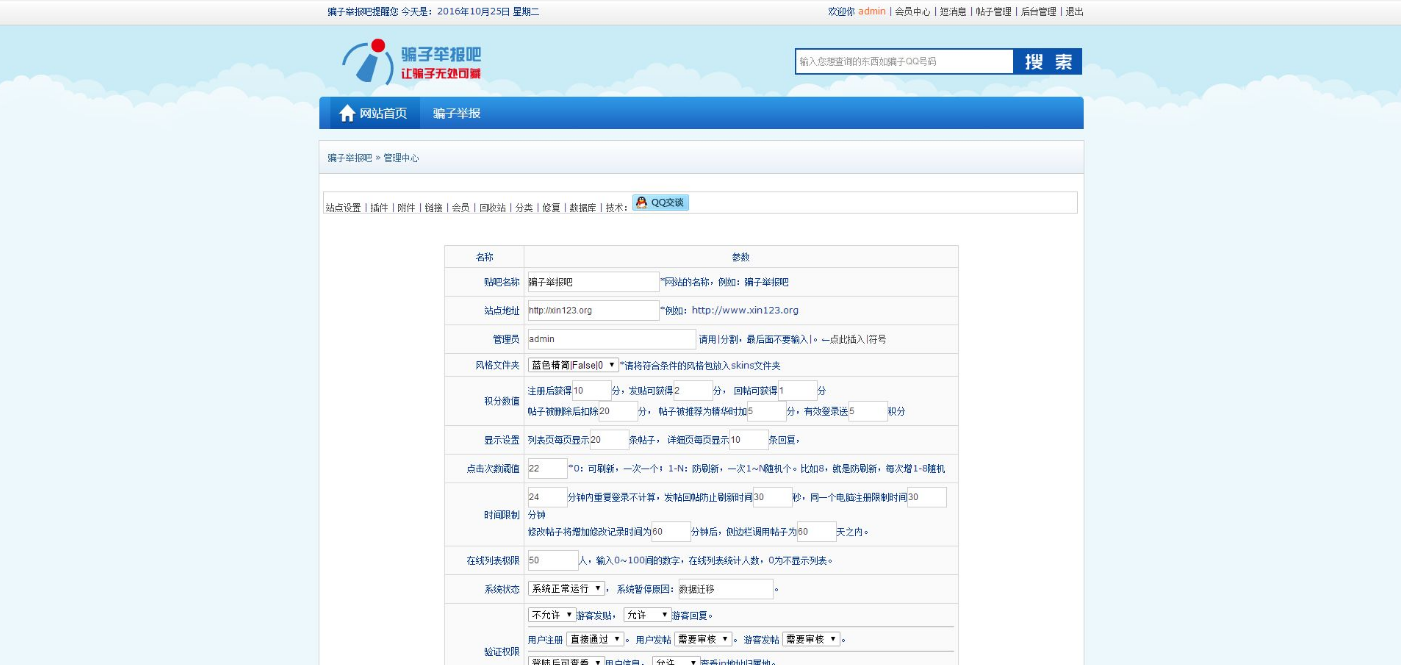1401x665 pixels.
Task: Switch to the 骗子举报 navigation tab
Action: pos(454,113)
